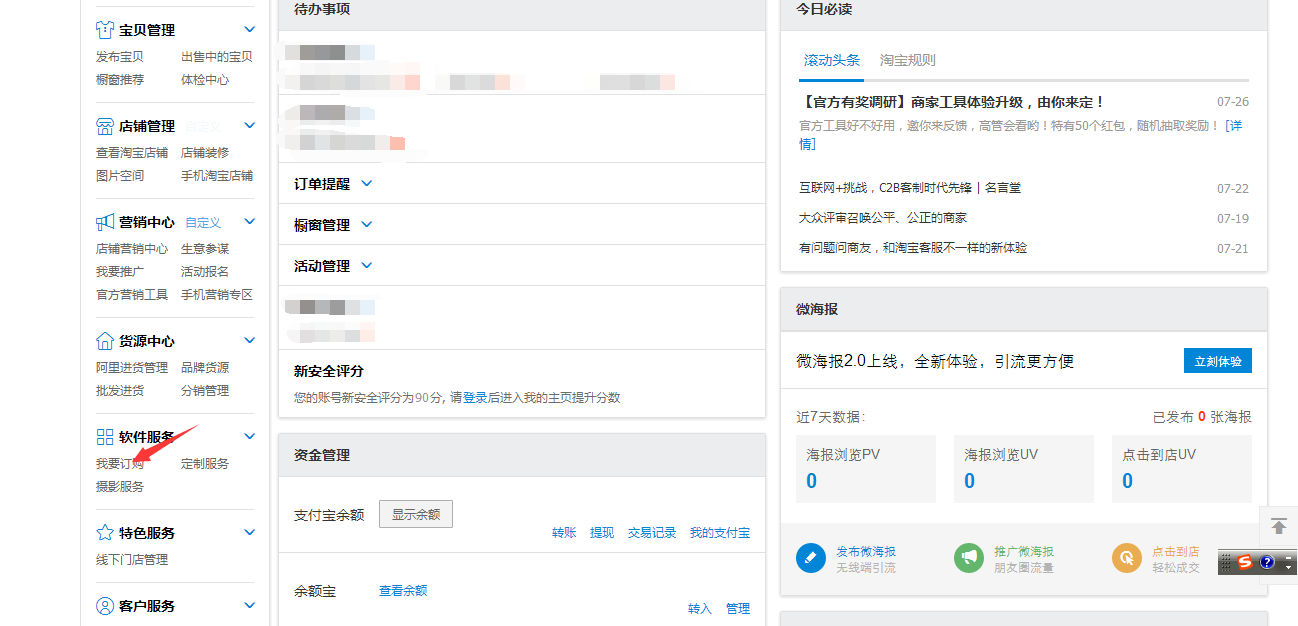Viewport: 1298px width, 626px height.
Task: Click 查看余额 for 余额宝
Action: [403, 591]
